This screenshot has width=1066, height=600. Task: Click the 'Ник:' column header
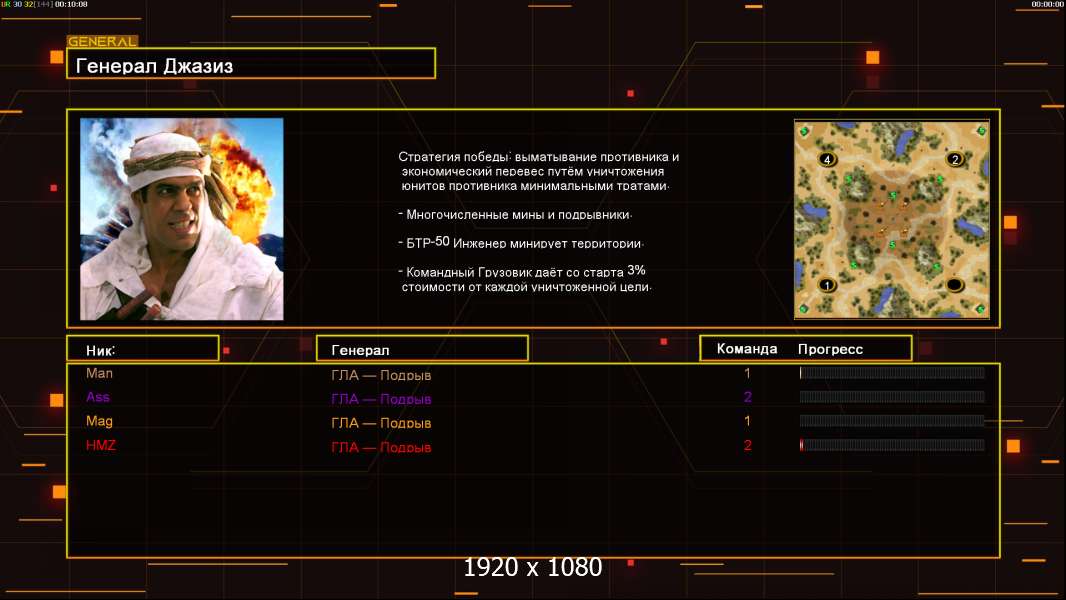101,351
